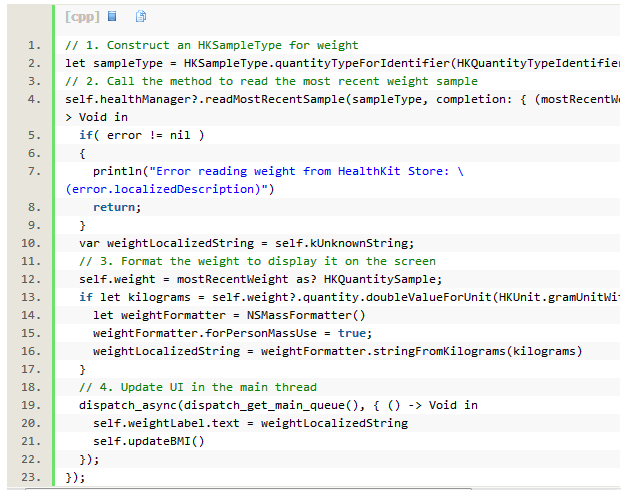Click the 'dispatch_async' code line
This screenshot has width=624, height=490.
point(278,405)
